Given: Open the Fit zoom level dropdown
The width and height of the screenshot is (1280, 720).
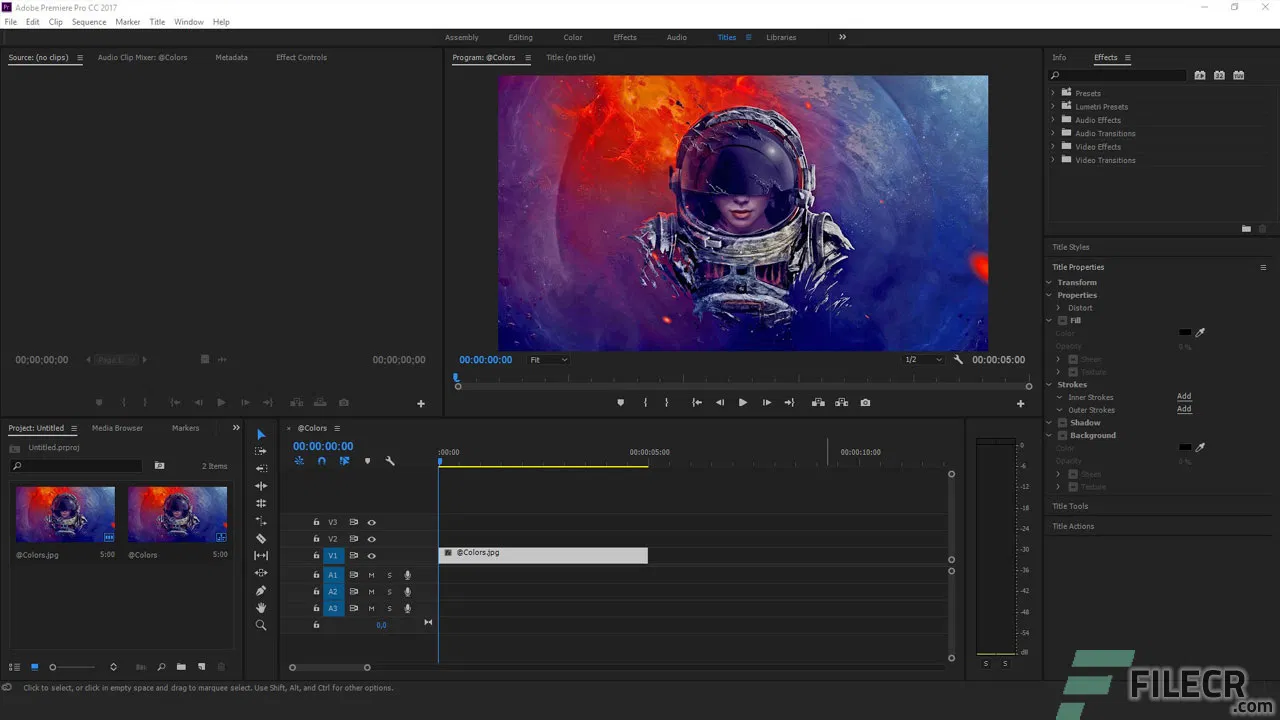Looking at the screenshot, I should tap(549, 360).
